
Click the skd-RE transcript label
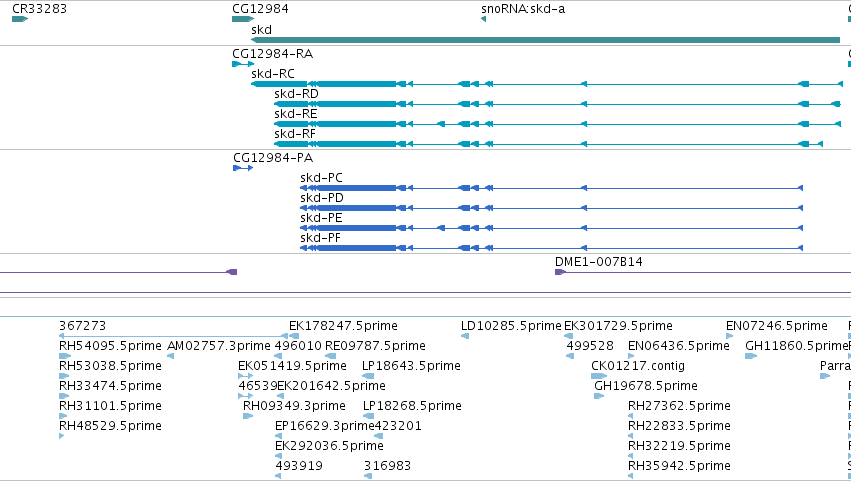click(296, 114)
